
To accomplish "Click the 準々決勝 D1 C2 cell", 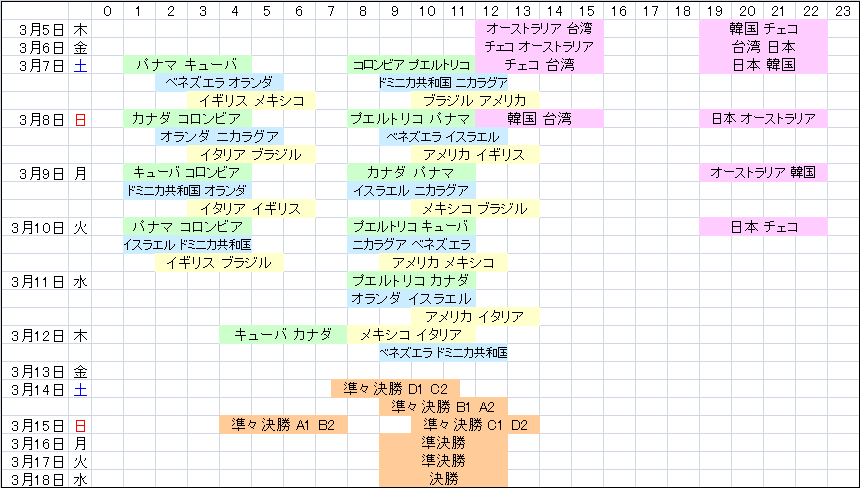I will (x=395, y=389).
